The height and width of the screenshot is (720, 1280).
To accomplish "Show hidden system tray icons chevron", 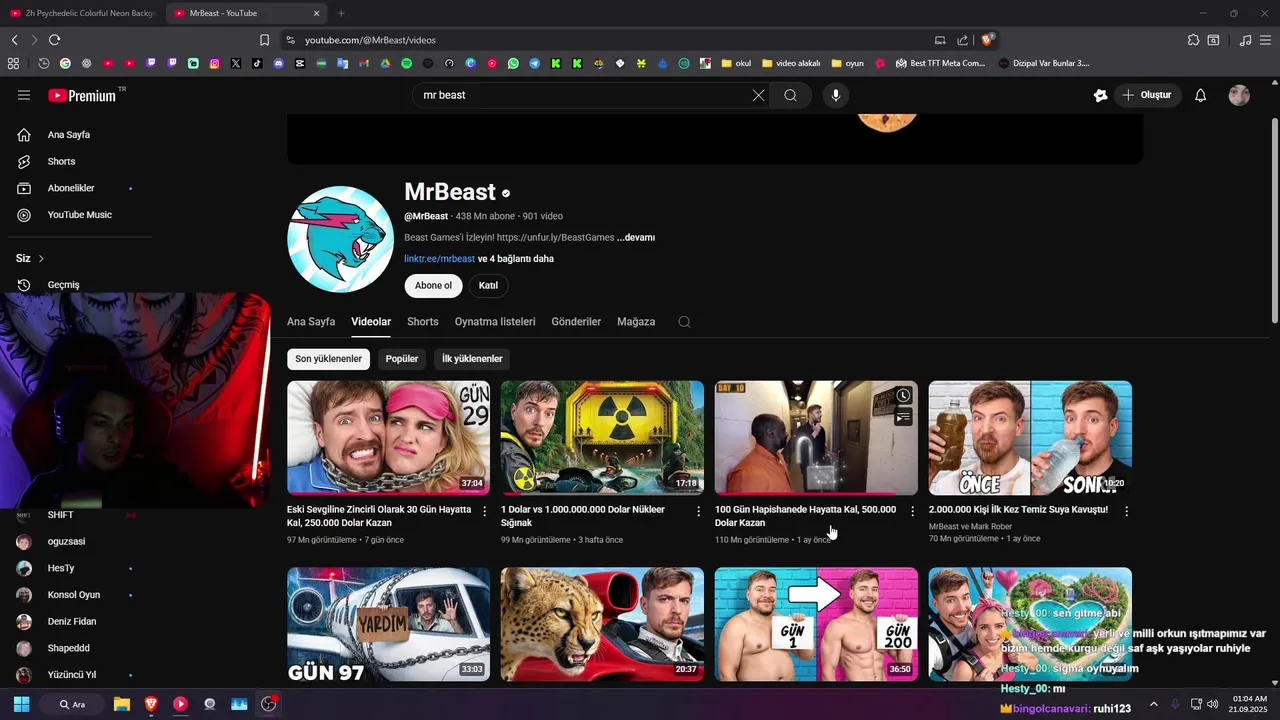I will click(1153, 704).
